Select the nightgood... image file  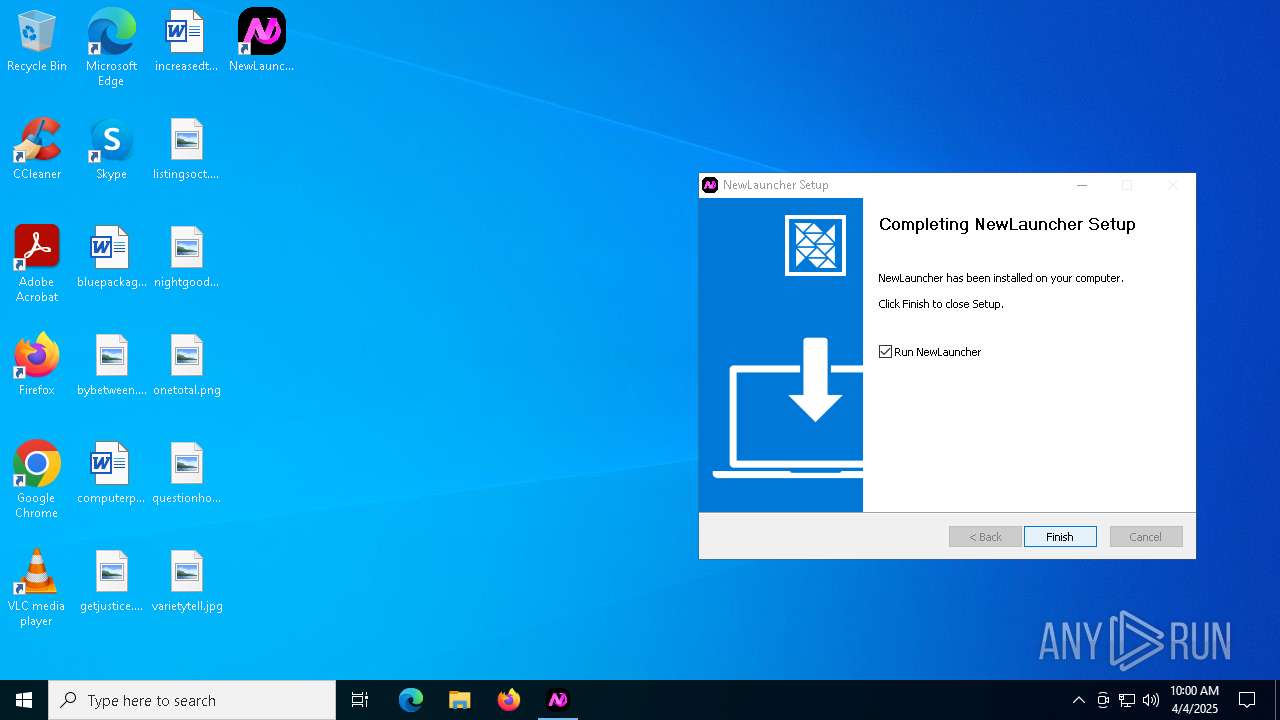pos(186,258)
